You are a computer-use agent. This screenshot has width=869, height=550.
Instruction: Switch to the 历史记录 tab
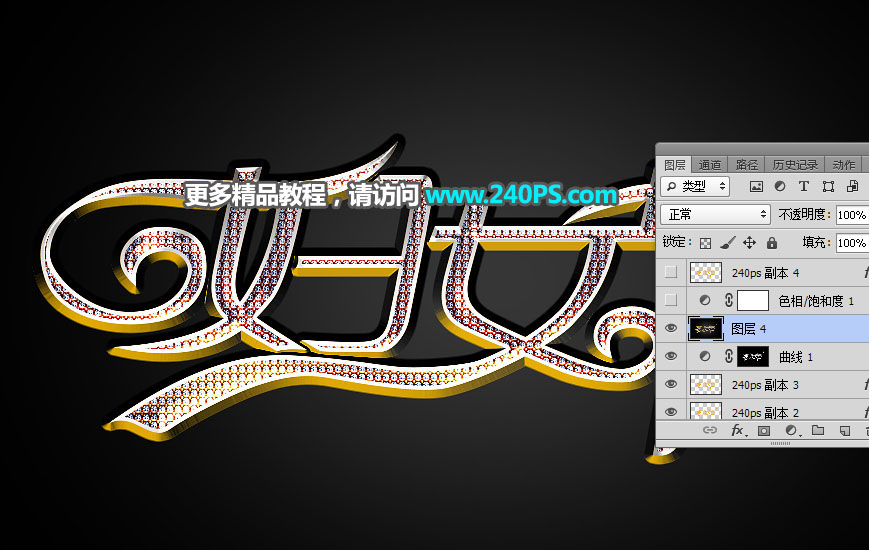pyautogui.click(x=795, y=165)
